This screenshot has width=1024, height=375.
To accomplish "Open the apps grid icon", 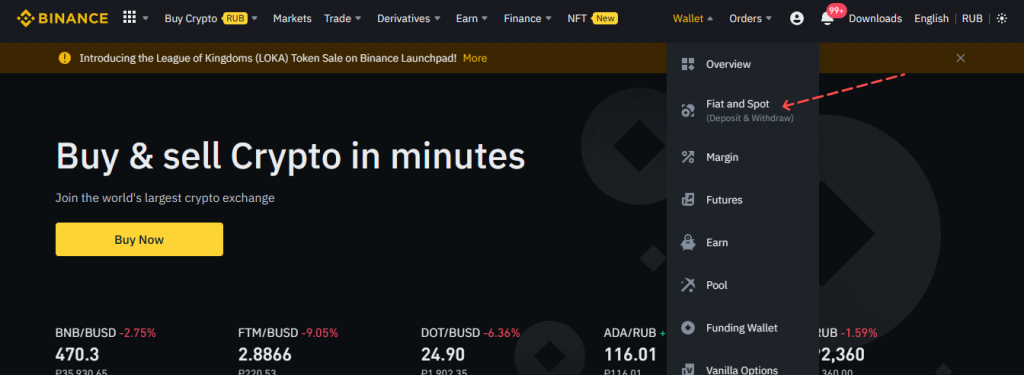I will click(x=129, y=18).
